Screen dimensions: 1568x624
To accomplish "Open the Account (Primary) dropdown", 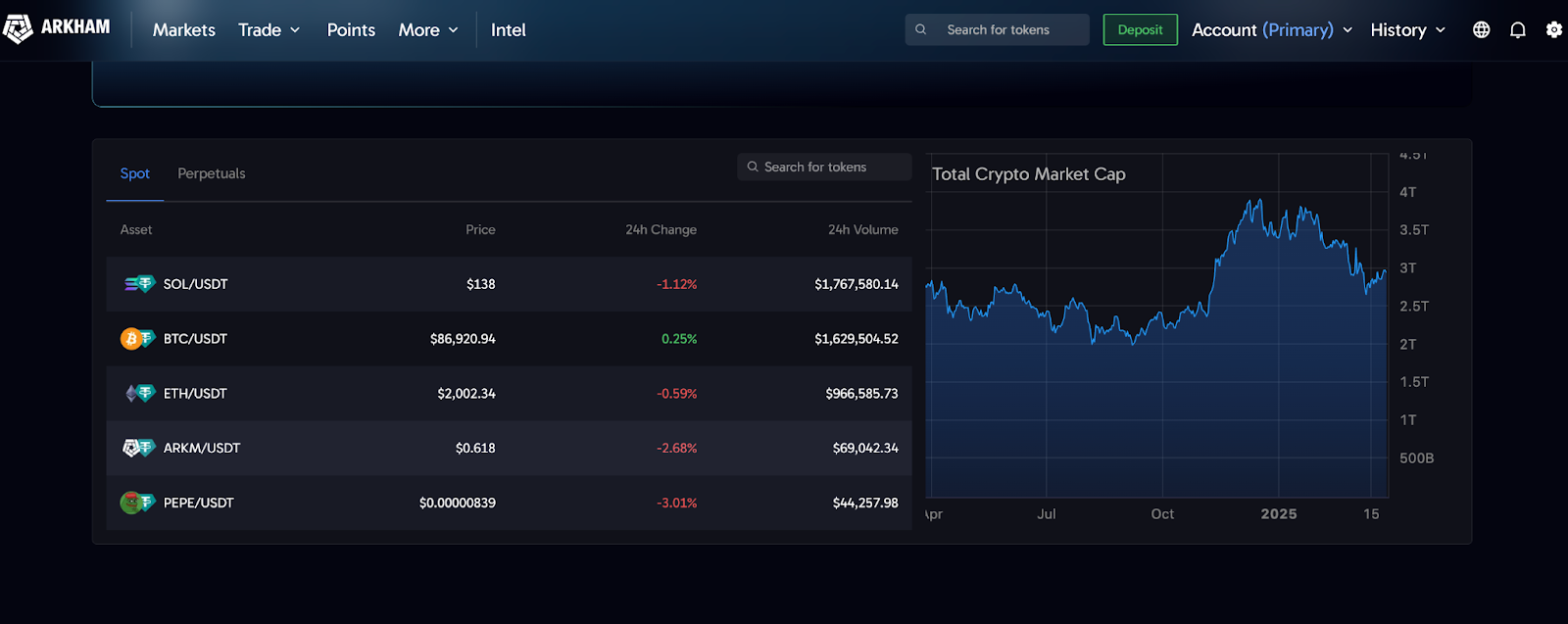I will point(1271,30).
